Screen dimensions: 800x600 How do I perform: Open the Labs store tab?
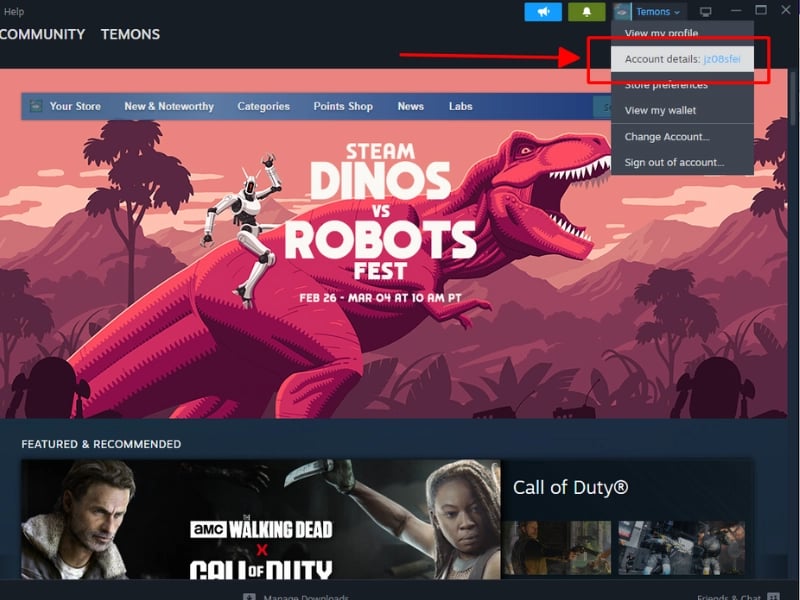pyautogui.click(x=461, y=106)
